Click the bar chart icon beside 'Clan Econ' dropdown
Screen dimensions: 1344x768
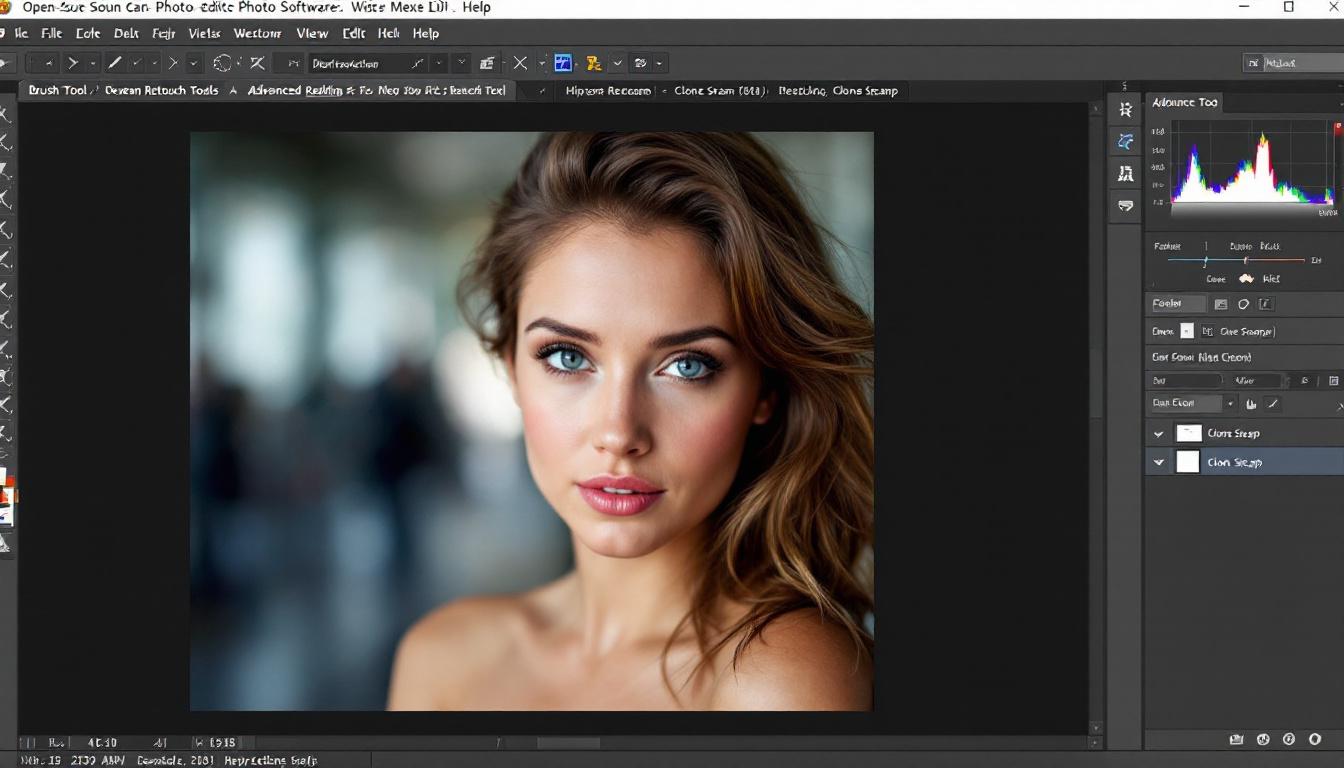1251,404
